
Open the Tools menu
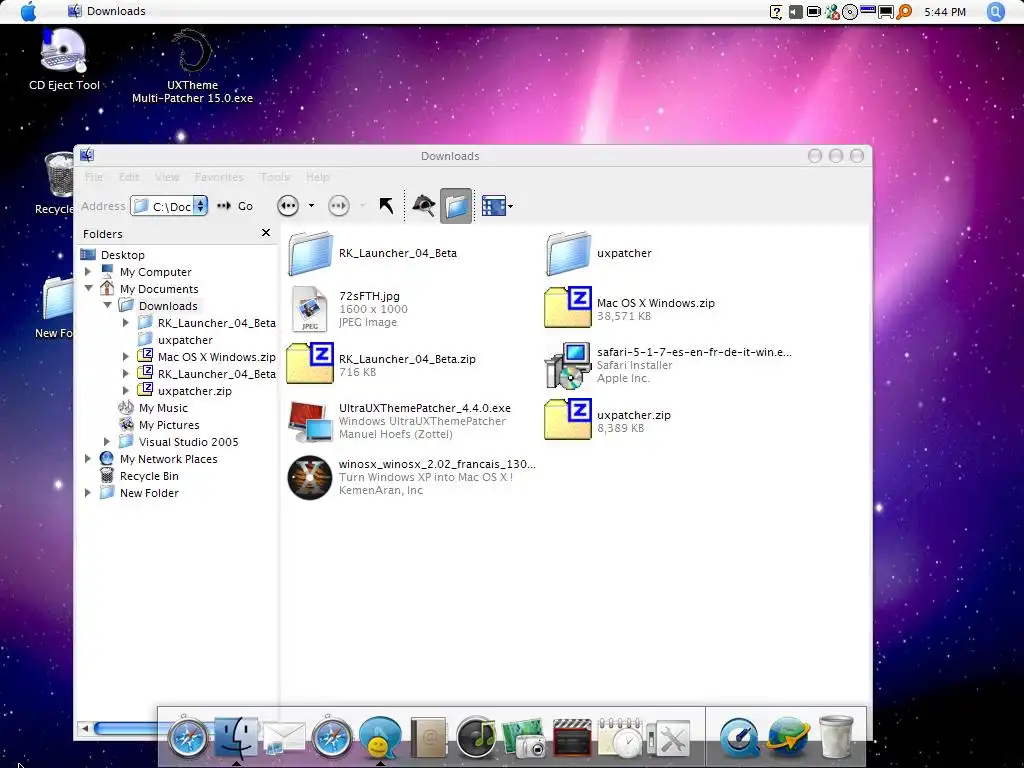pos(274,177)
